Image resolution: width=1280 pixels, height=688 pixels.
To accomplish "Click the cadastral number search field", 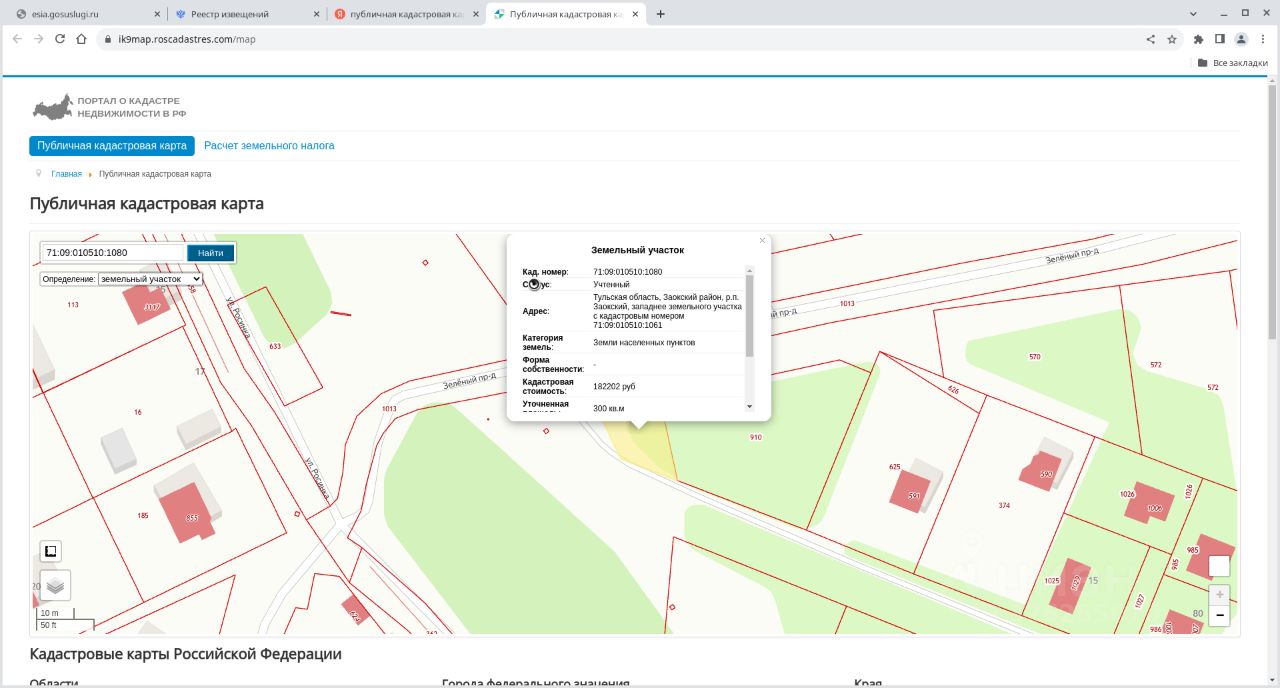I will click(x=114, y=253).
